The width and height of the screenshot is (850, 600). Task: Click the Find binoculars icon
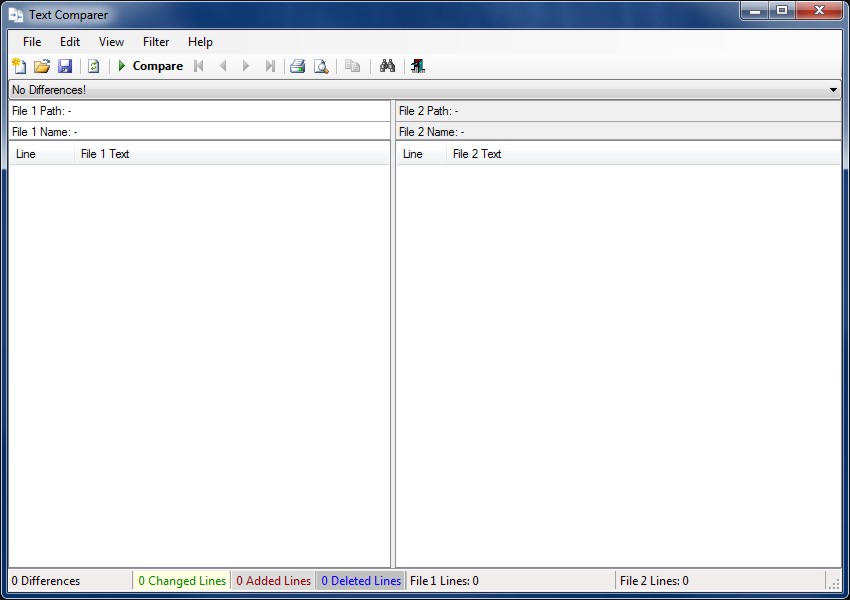point(388,66)
